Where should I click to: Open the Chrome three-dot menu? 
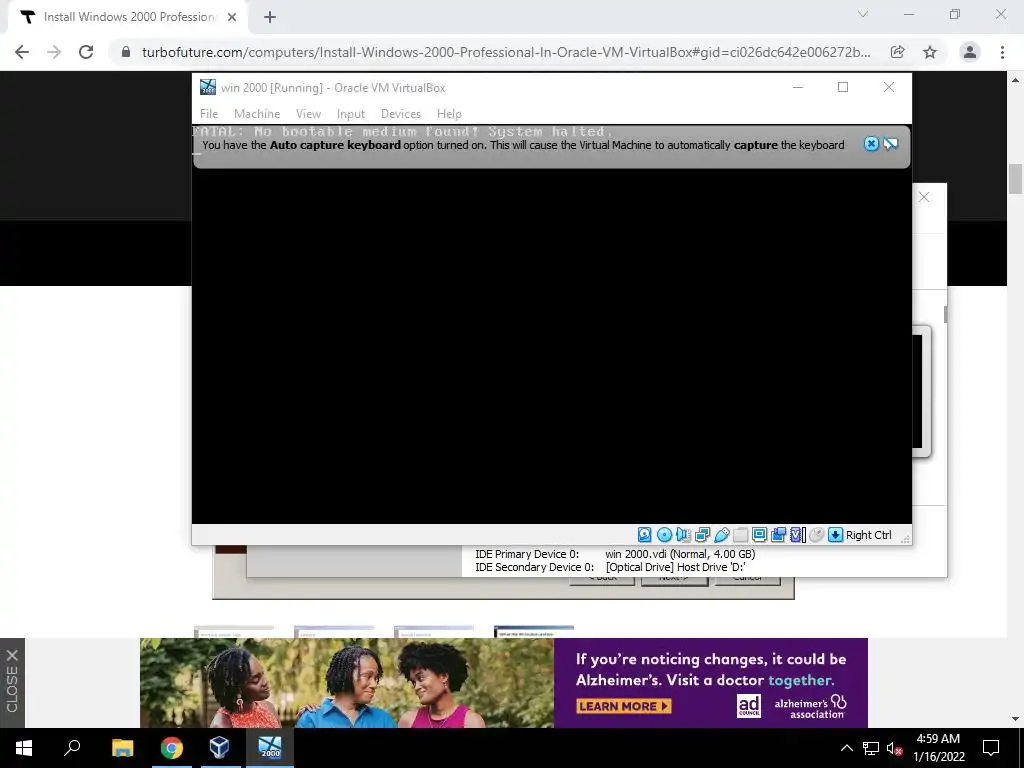pos(1002,52)
